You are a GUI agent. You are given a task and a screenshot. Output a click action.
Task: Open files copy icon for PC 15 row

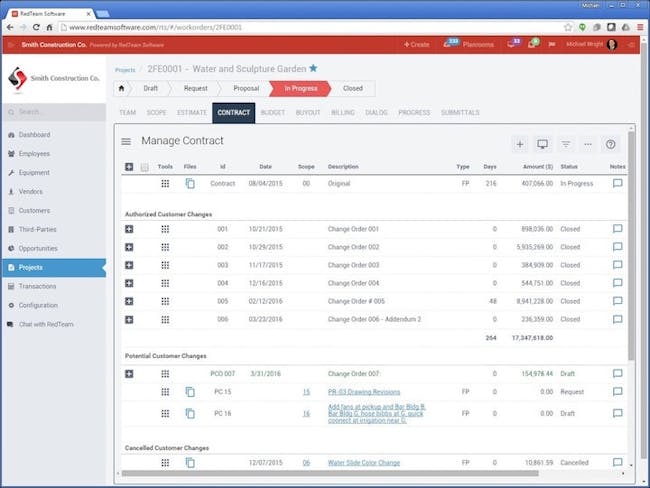click(190, 391)
